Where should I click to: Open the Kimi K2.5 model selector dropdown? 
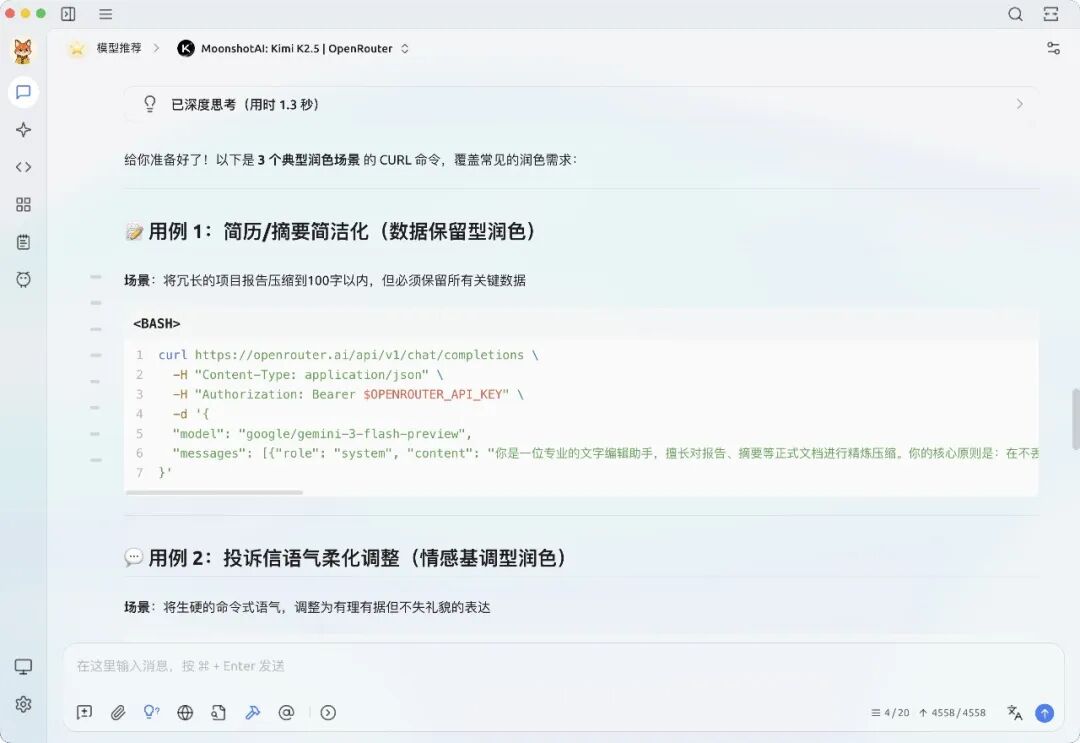point(295,48)
